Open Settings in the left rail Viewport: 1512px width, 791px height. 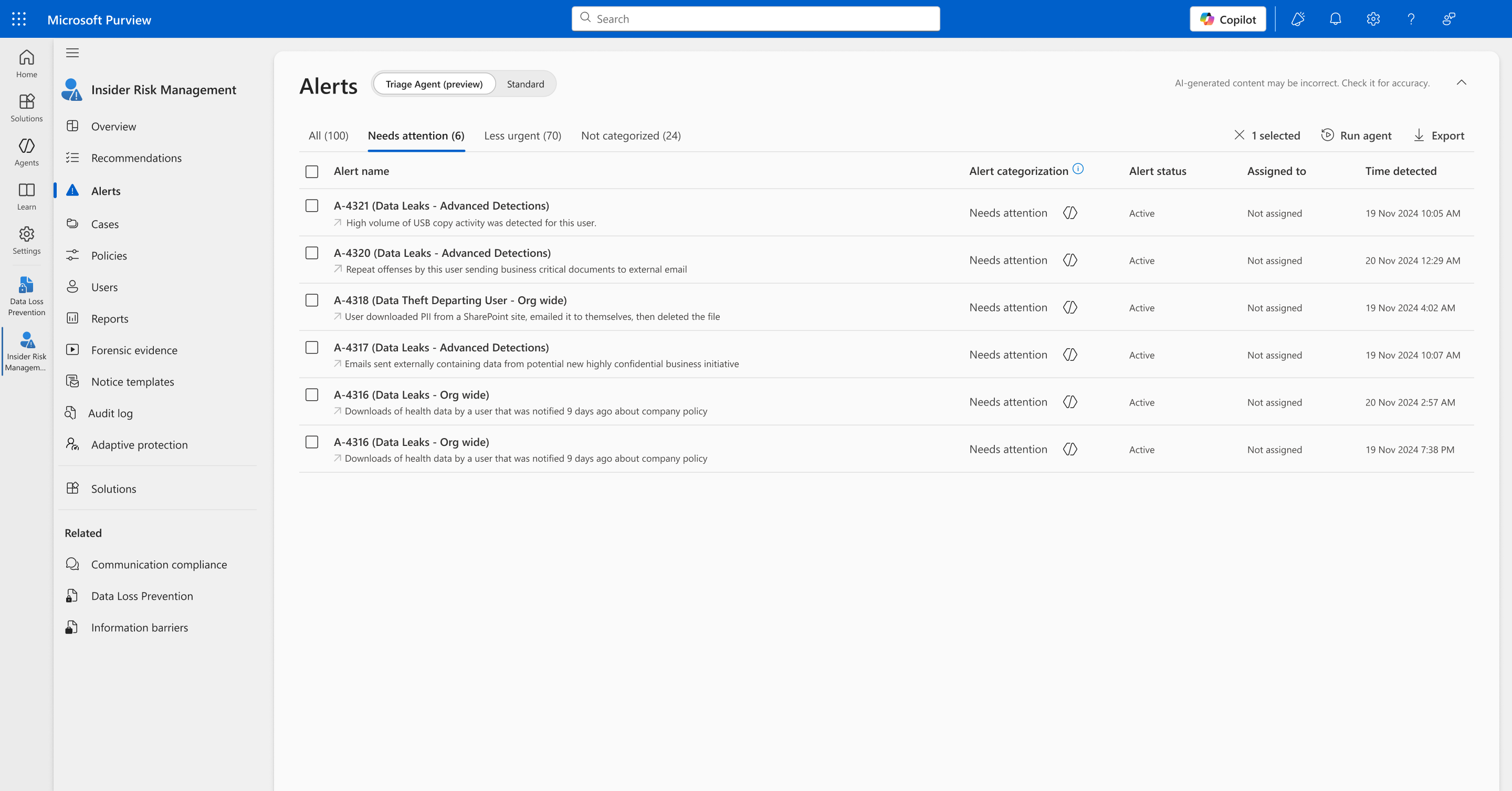[x=26, y=240]
